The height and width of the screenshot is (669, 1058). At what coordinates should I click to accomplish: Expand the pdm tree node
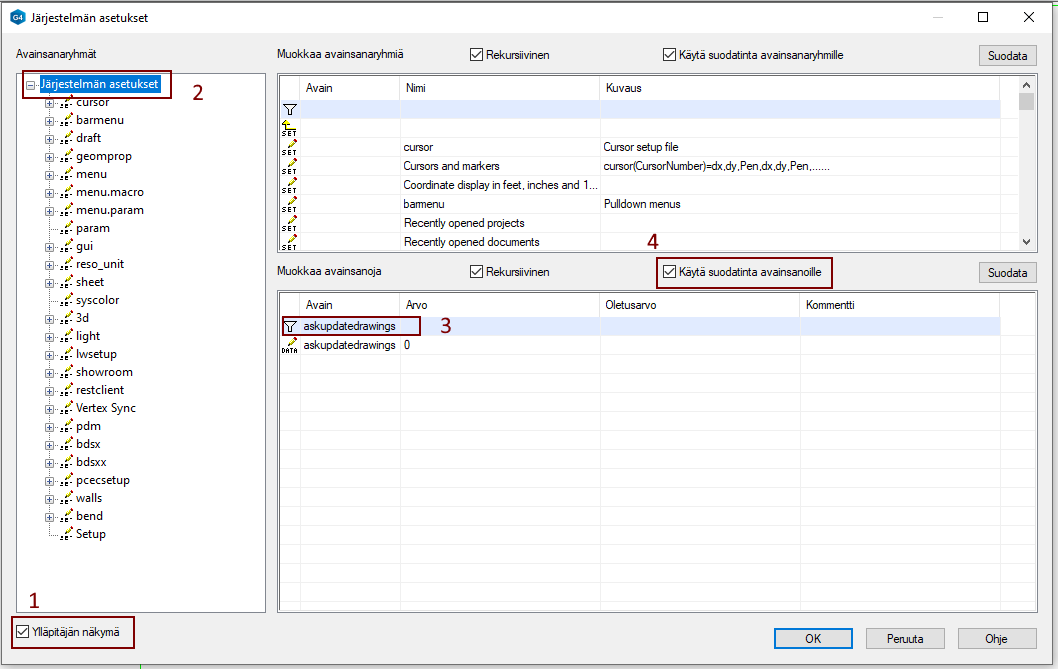48,426
